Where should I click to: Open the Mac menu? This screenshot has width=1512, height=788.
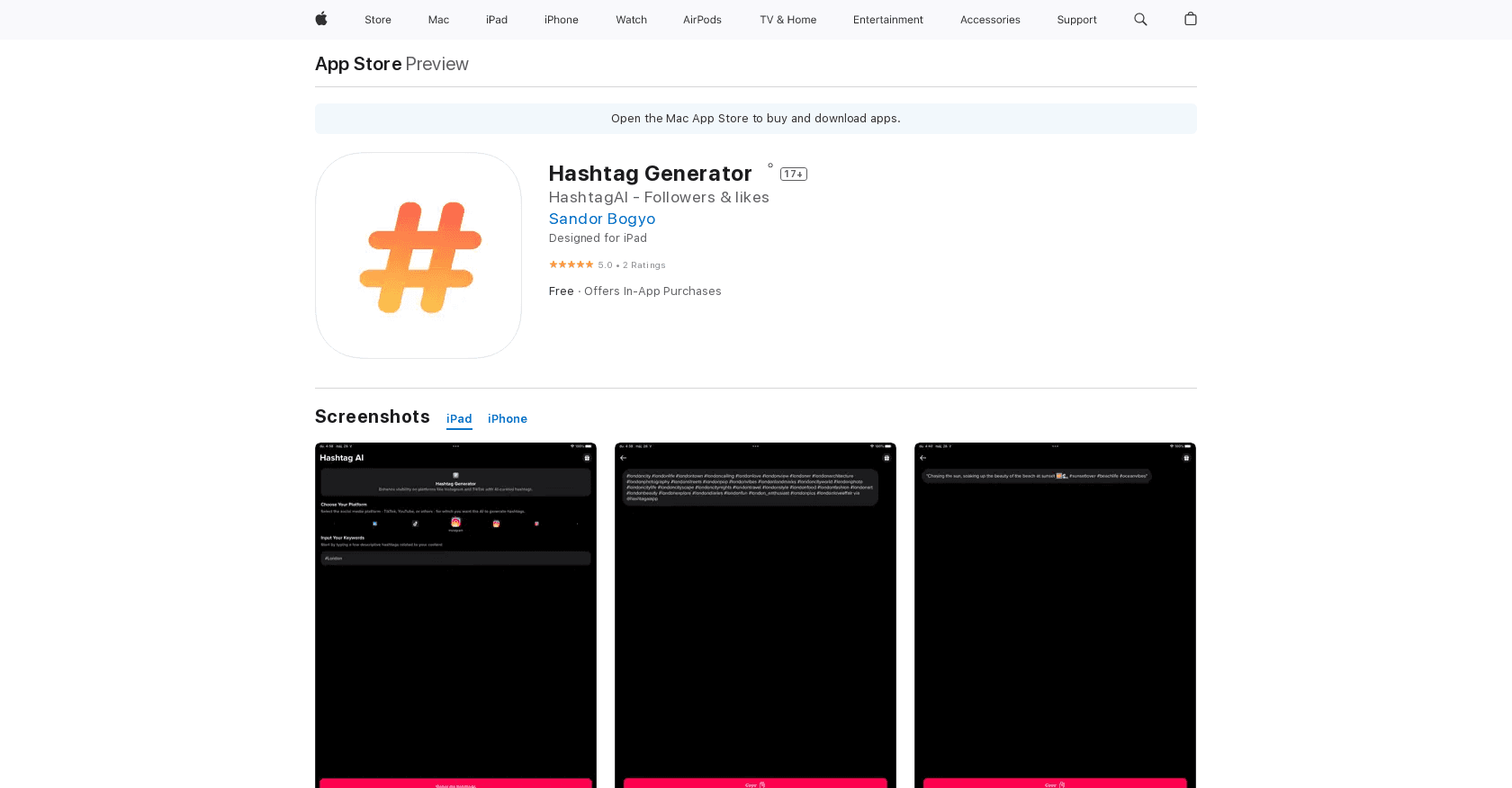pyautogui.click(x=438, y=20)
